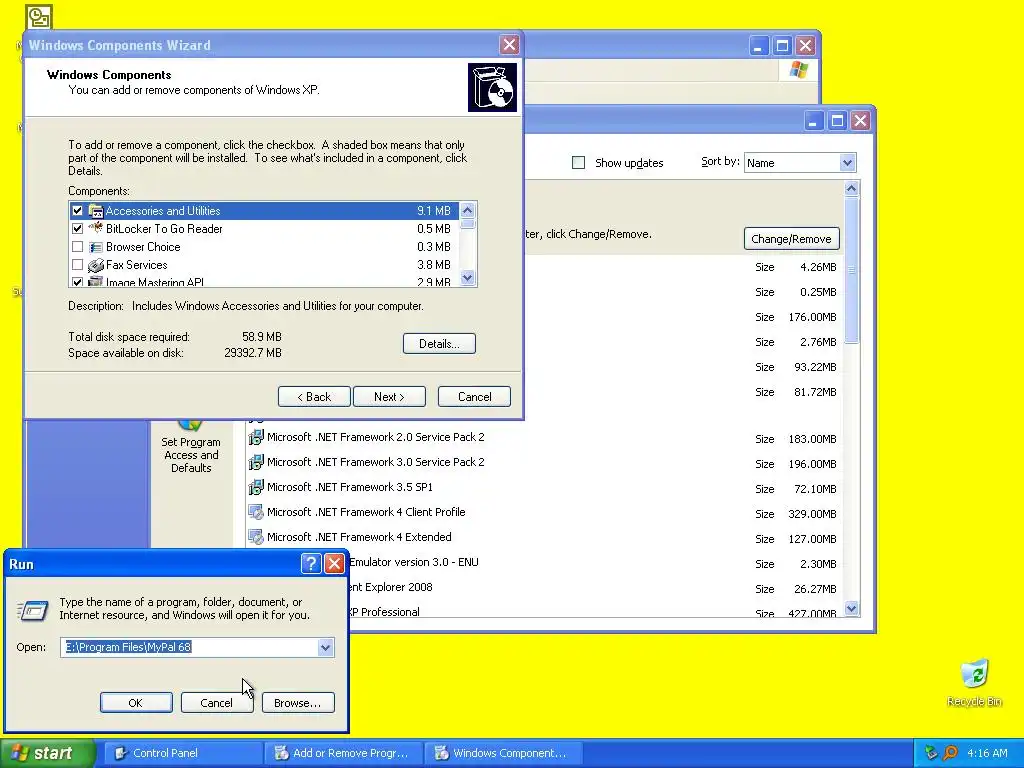Click the BitLocker To Go Reader icon

[x=96, y=229]
